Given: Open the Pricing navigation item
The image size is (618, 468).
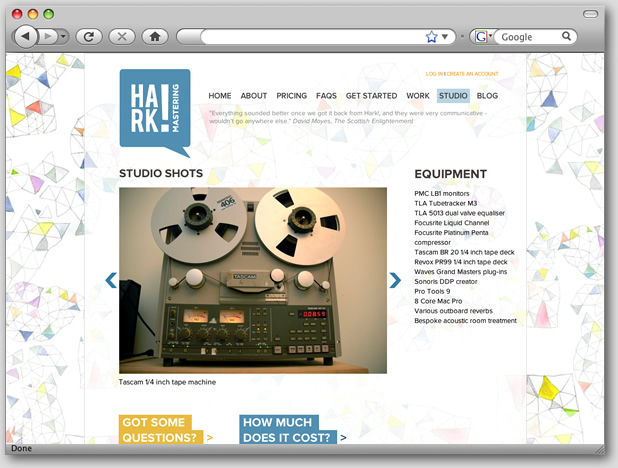Looking at the screenshot, I should pyautogui.click(x=291, y=96).
